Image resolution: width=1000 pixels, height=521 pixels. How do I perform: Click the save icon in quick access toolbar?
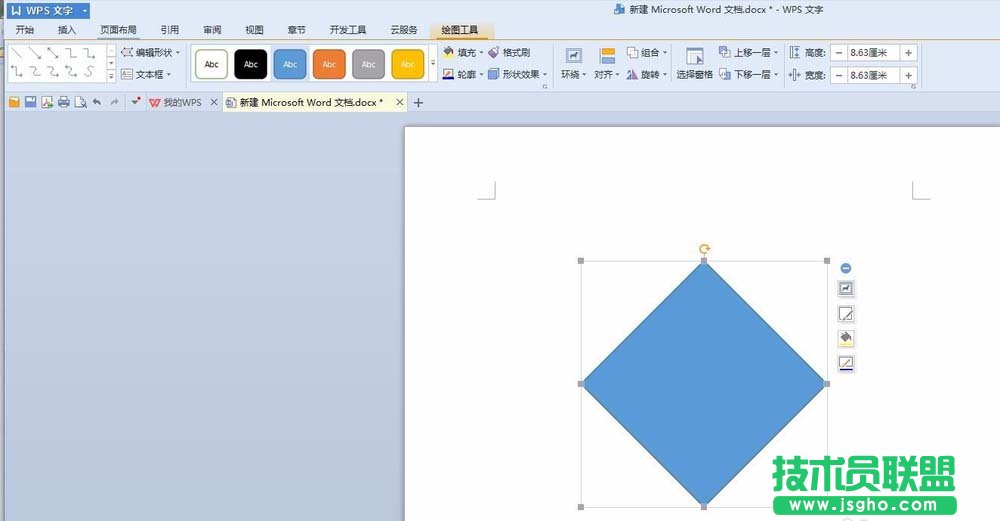31,102
